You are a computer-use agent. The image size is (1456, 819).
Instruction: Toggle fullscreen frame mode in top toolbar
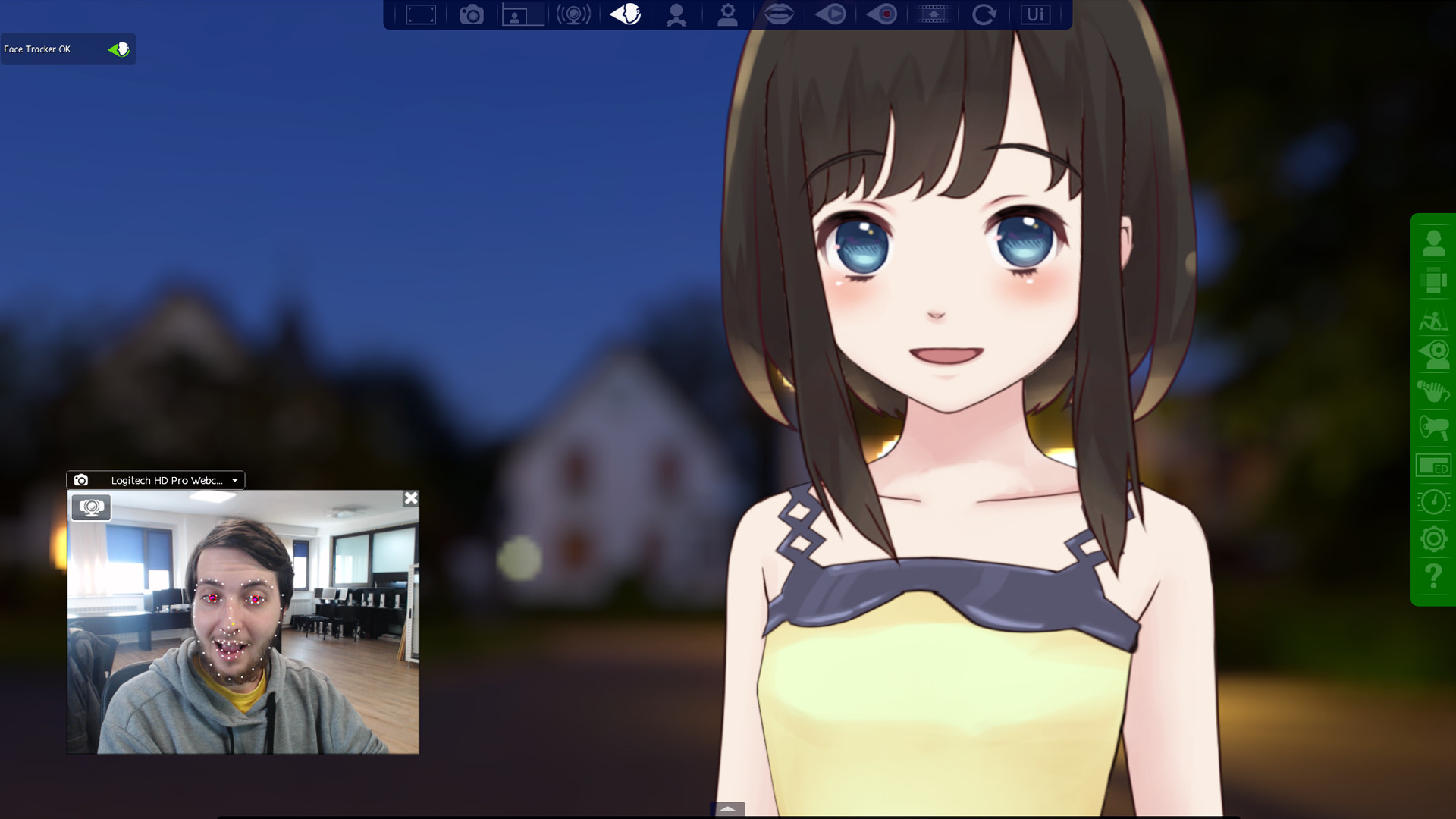[x=420, y=14]
